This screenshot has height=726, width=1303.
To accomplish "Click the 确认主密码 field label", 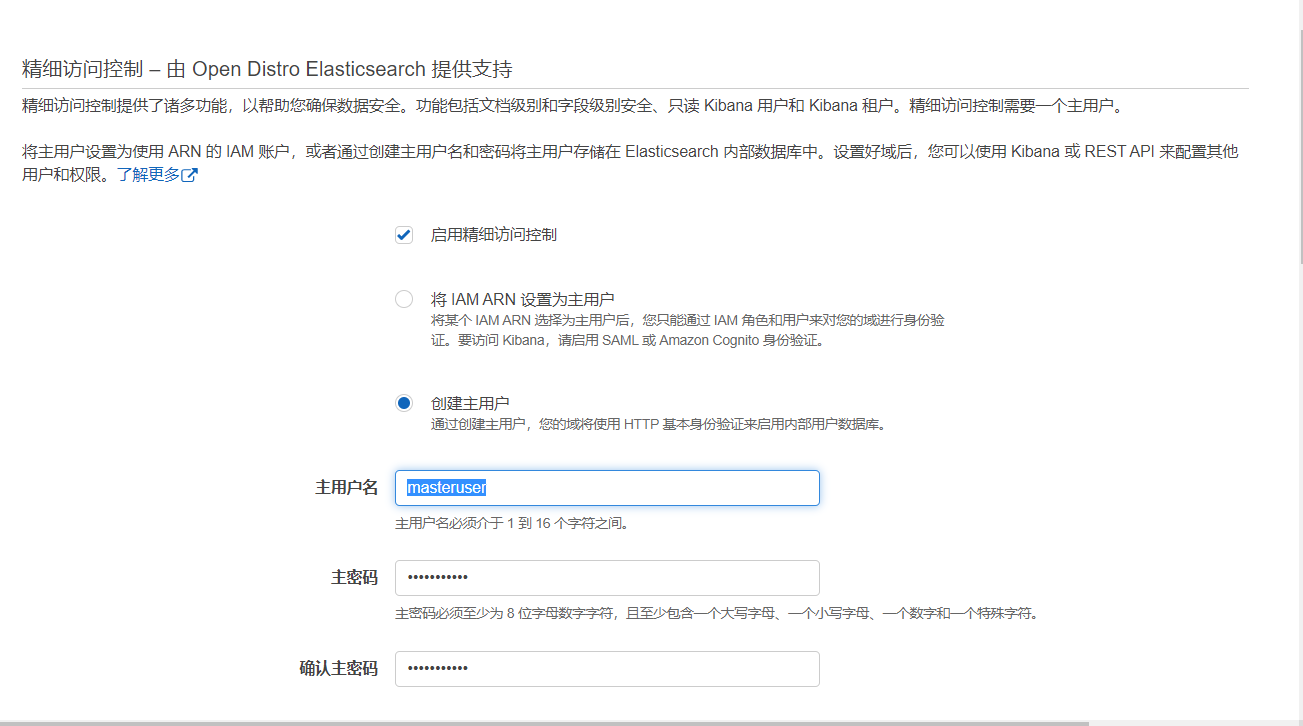I will pos(339,669).
